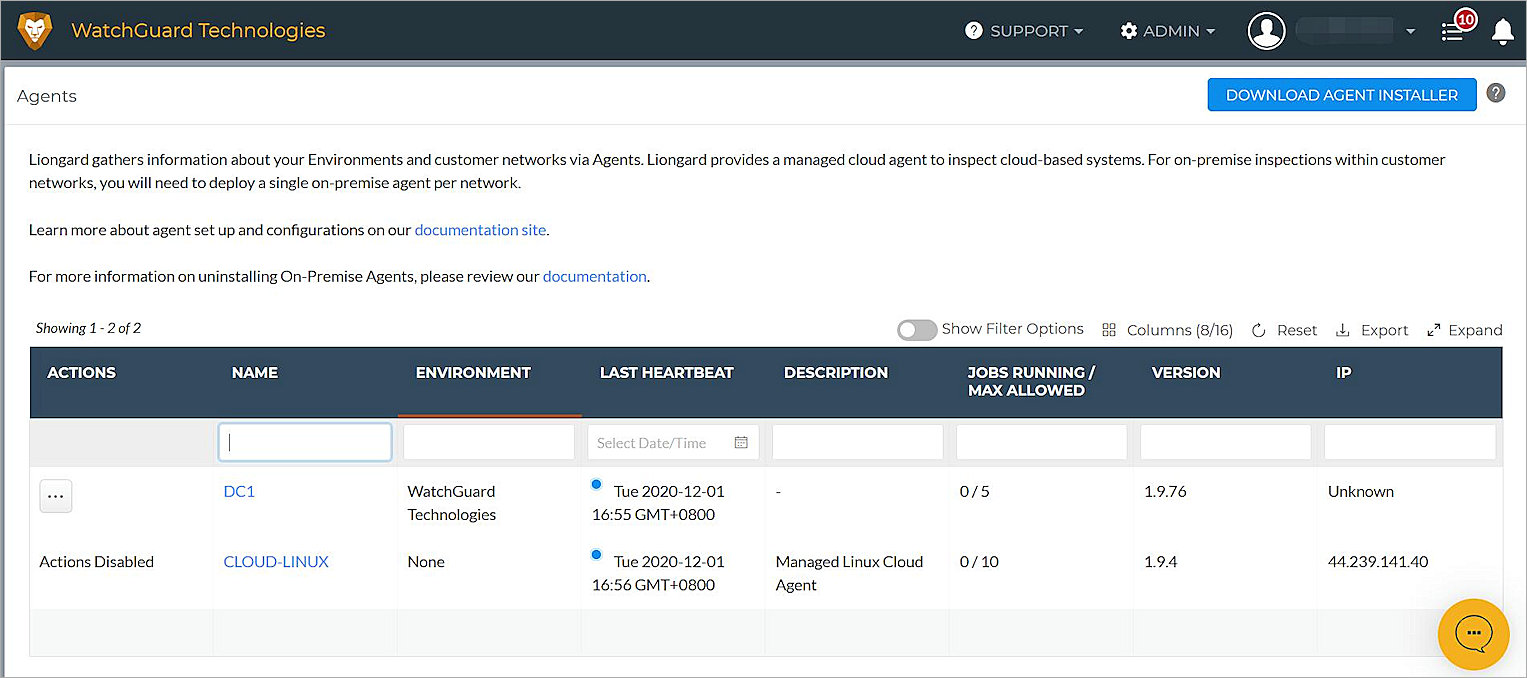Toggle the Show Filter Options switch
The height and width of the screenshot is (678, 1527).
(x=916, y=330)
